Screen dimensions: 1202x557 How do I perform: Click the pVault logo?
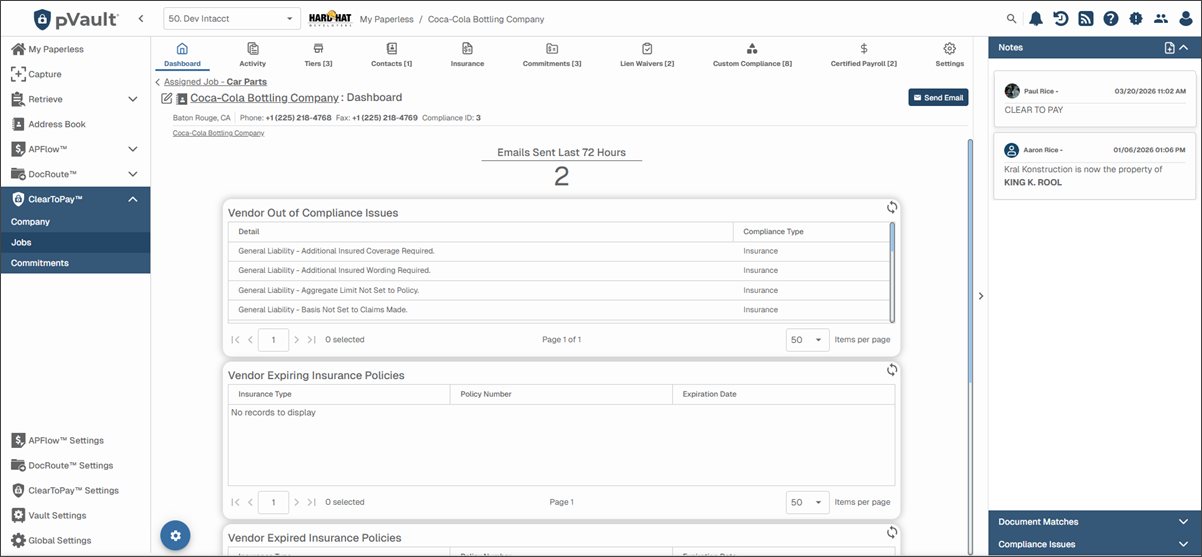[x=78, y=19]
